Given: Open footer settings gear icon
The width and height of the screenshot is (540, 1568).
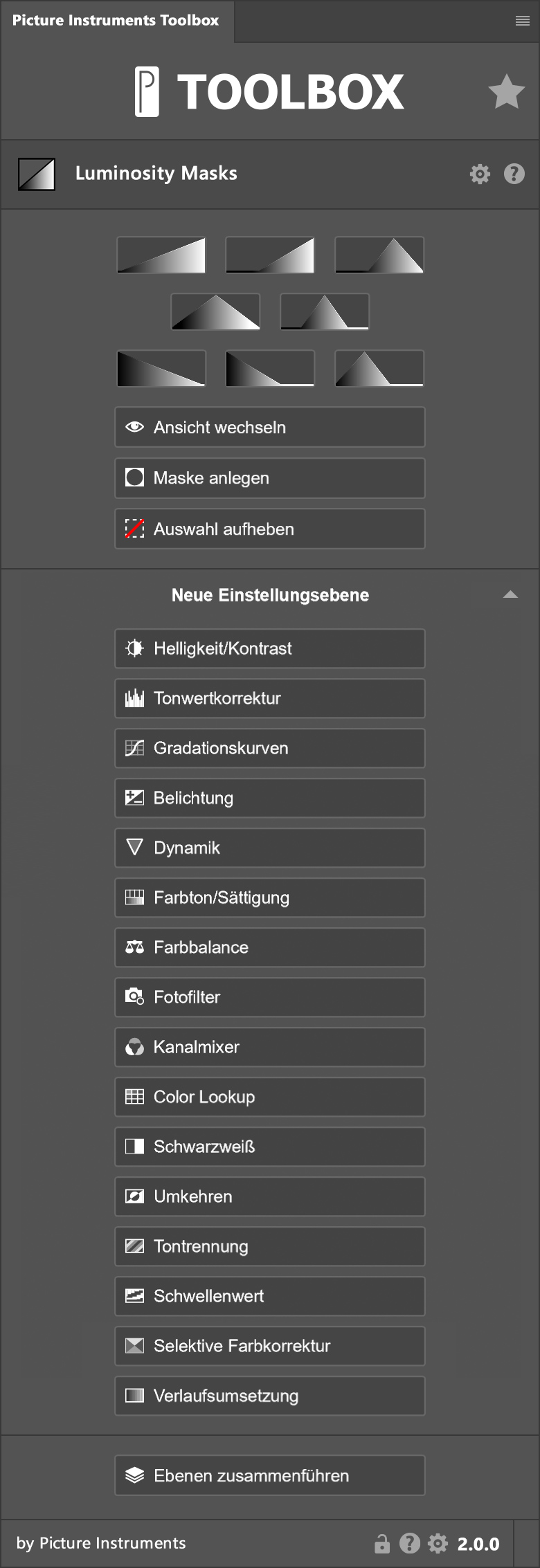Looking at the screenshot, I should [x=438, y=1543].
